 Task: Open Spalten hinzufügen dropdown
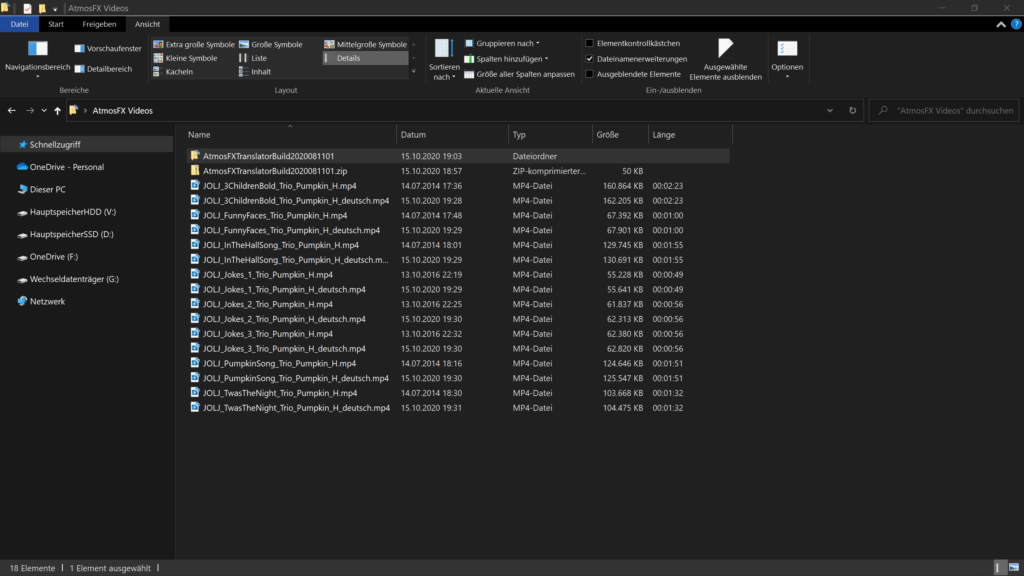(507, 59)
